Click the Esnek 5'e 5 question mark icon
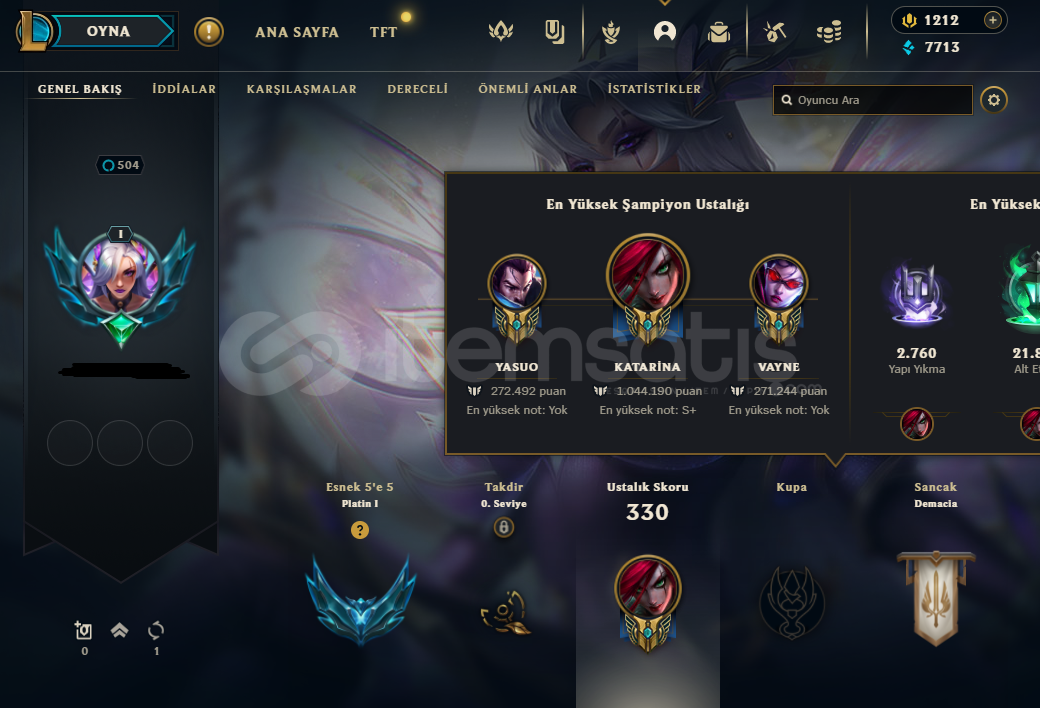Viewport: 1040px width, 708px height. click(359, 530)
